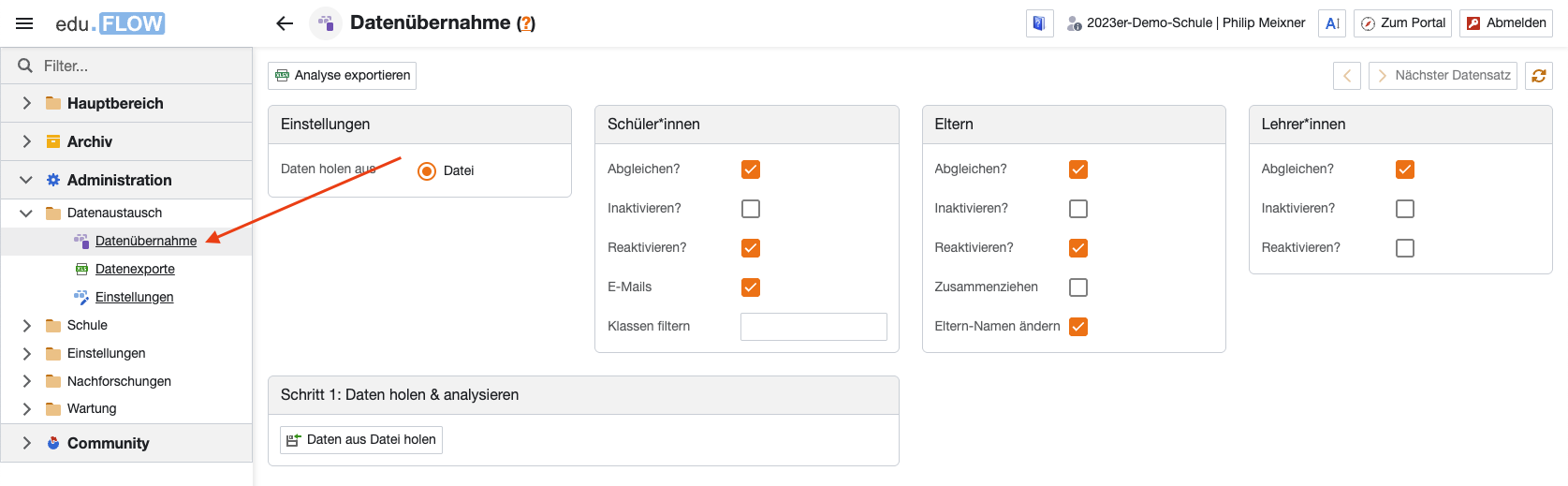Open the hamburger navigation menu

tap(24, 23)
